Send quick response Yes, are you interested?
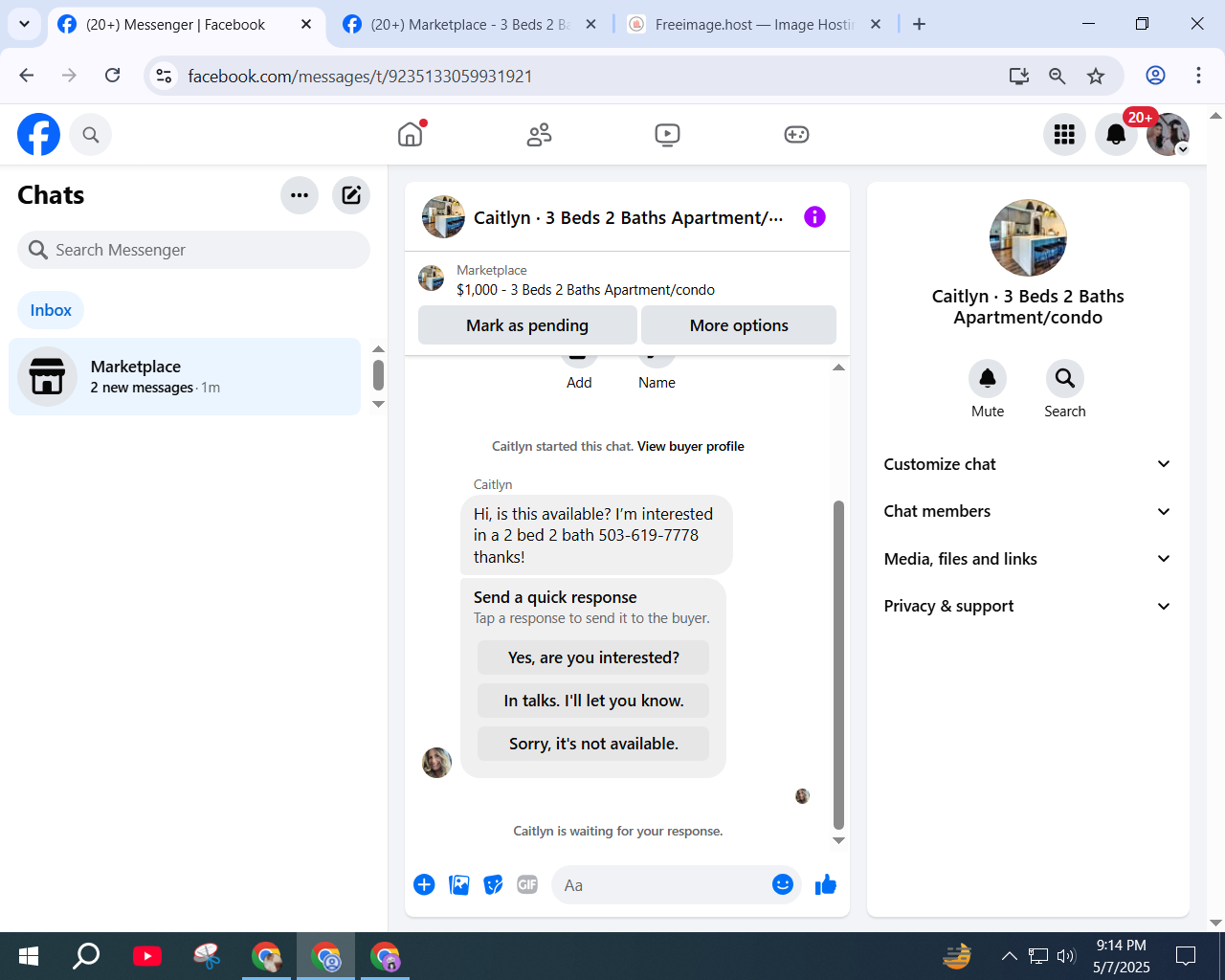Viewport: 1225px width, 980px height. point(593,657)
